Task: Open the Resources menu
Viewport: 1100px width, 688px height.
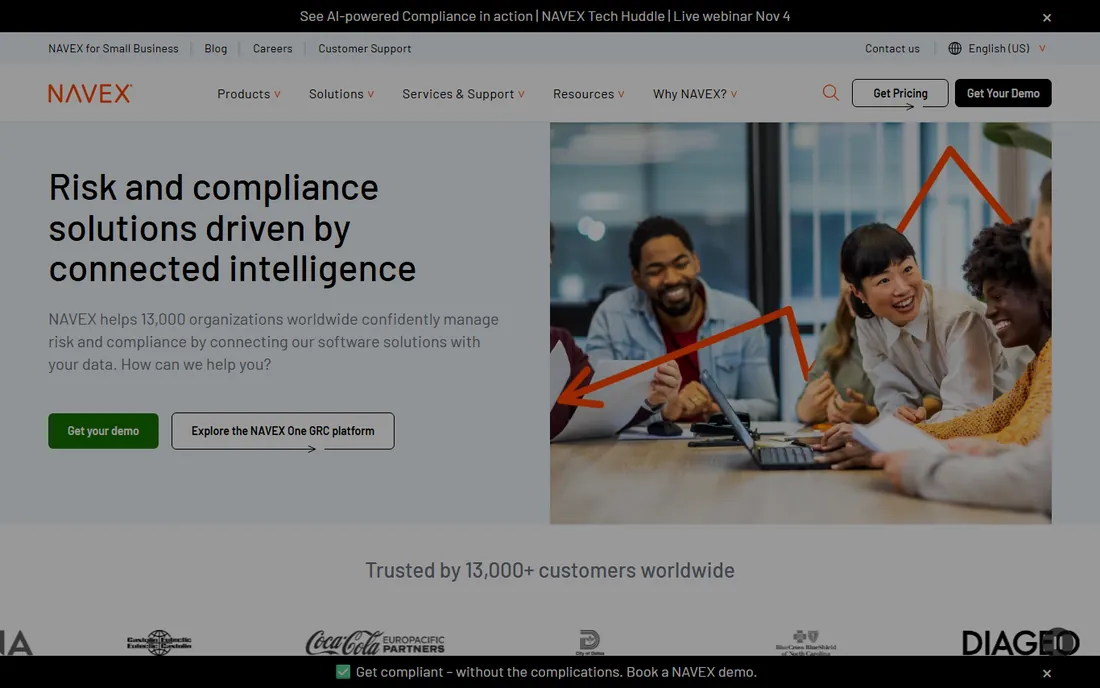Action: tap(589, 94)
